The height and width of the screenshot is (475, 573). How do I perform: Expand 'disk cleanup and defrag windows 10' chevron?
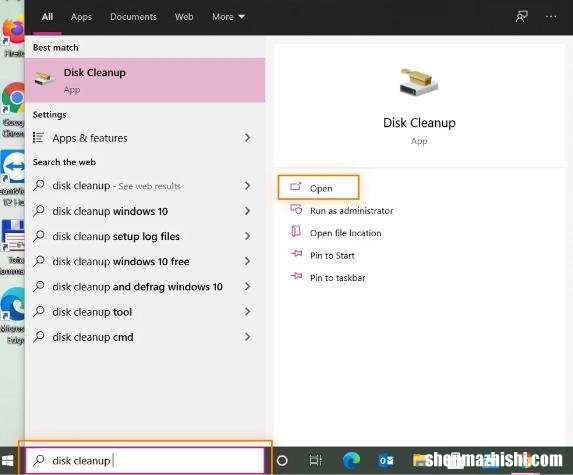248,286
